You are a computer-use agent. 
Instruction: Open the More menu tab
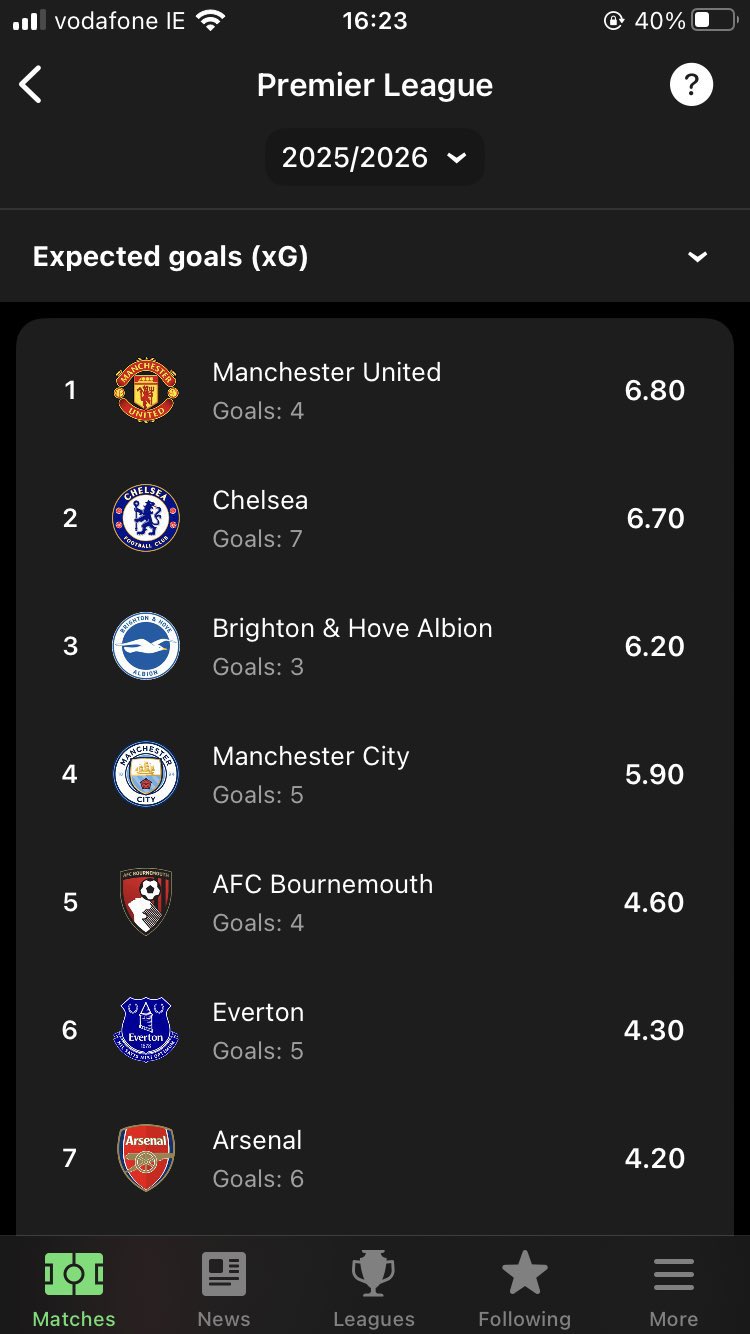coord(674,1291)
